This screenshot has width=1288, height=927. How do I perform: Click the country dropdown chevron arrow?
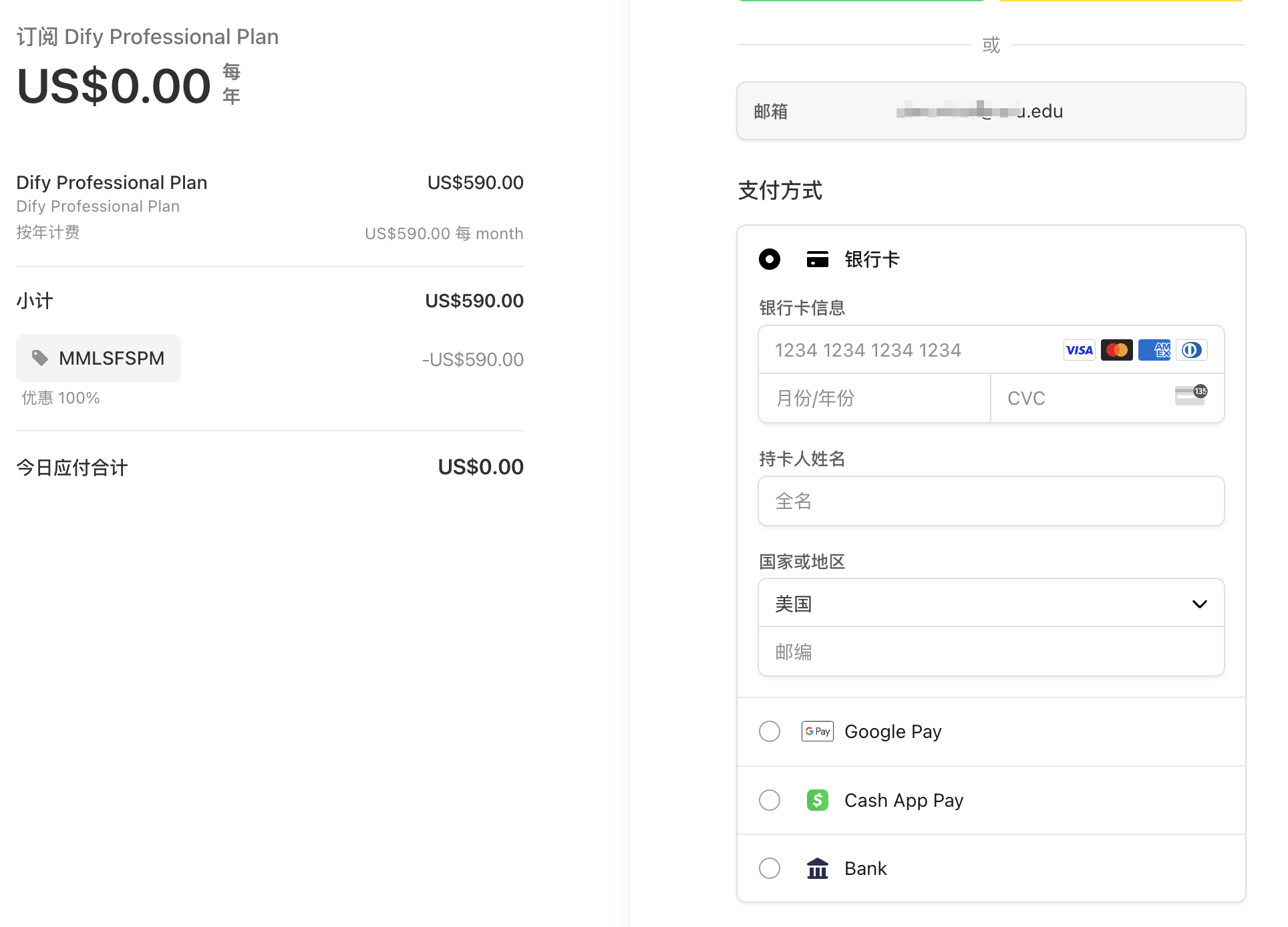click(x=1199, y=604)
